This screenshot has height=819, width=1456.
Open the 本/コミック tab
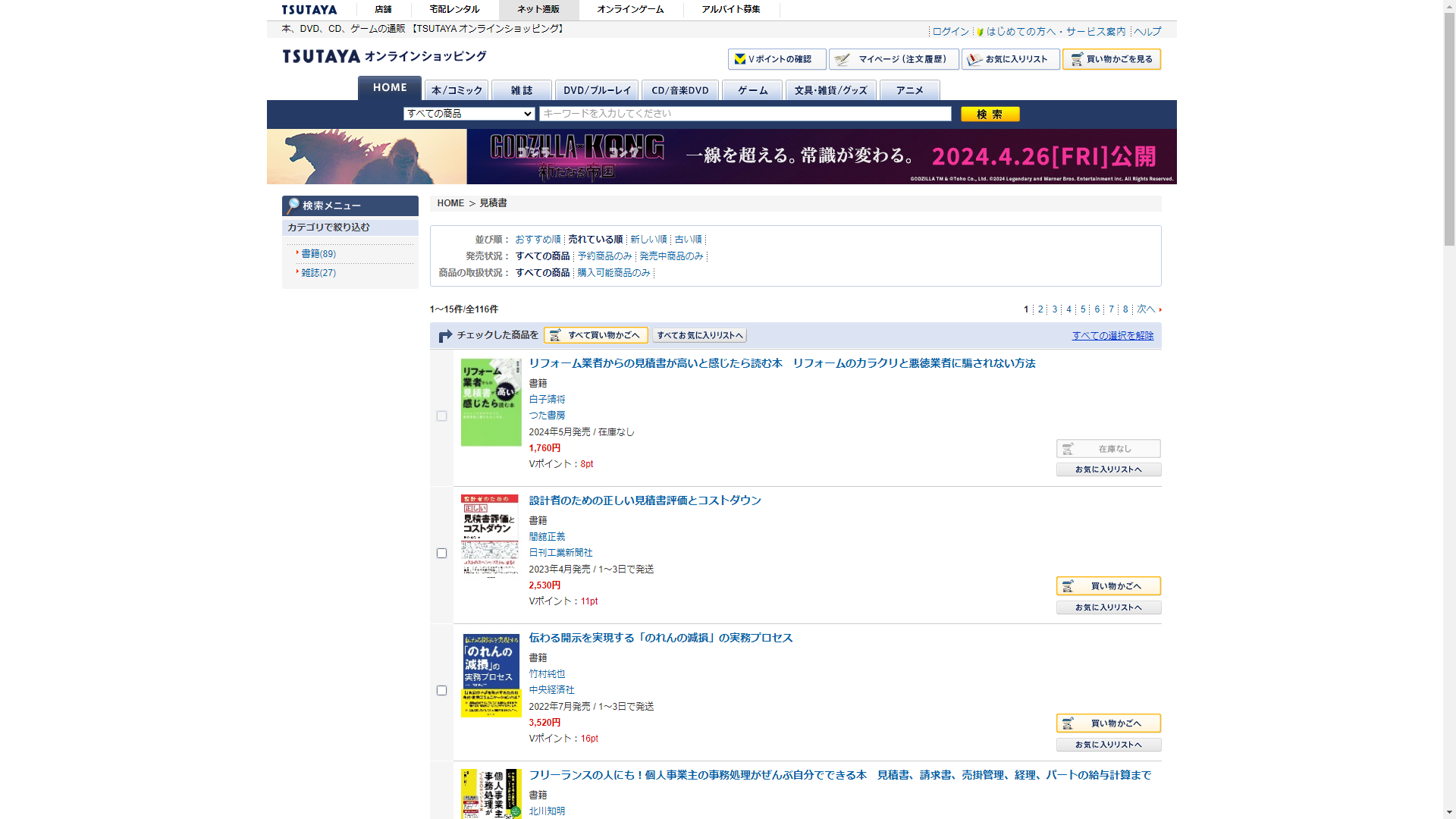pos(456,90)
